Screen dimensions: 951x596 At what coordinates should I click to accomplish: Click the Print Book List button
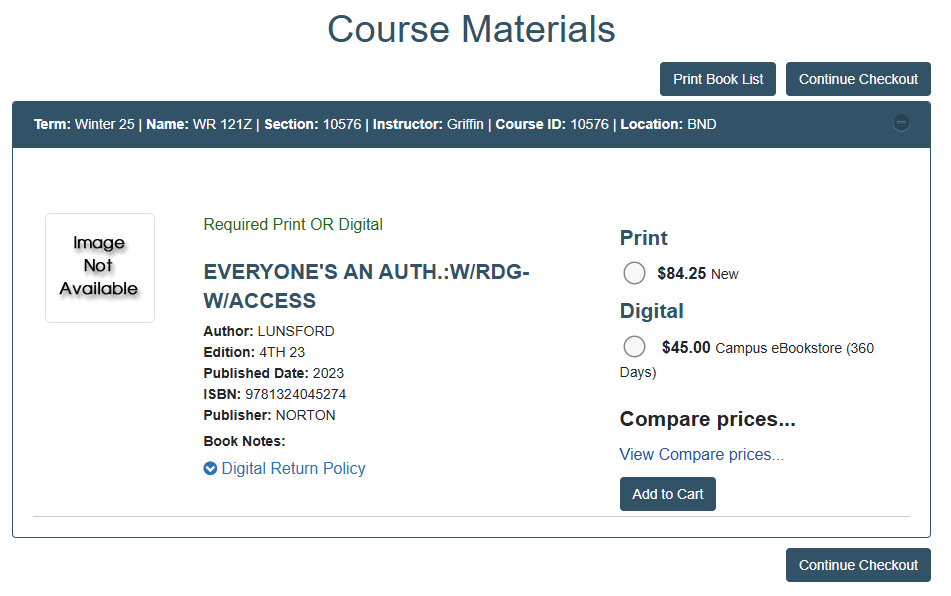tap(717, 79)
